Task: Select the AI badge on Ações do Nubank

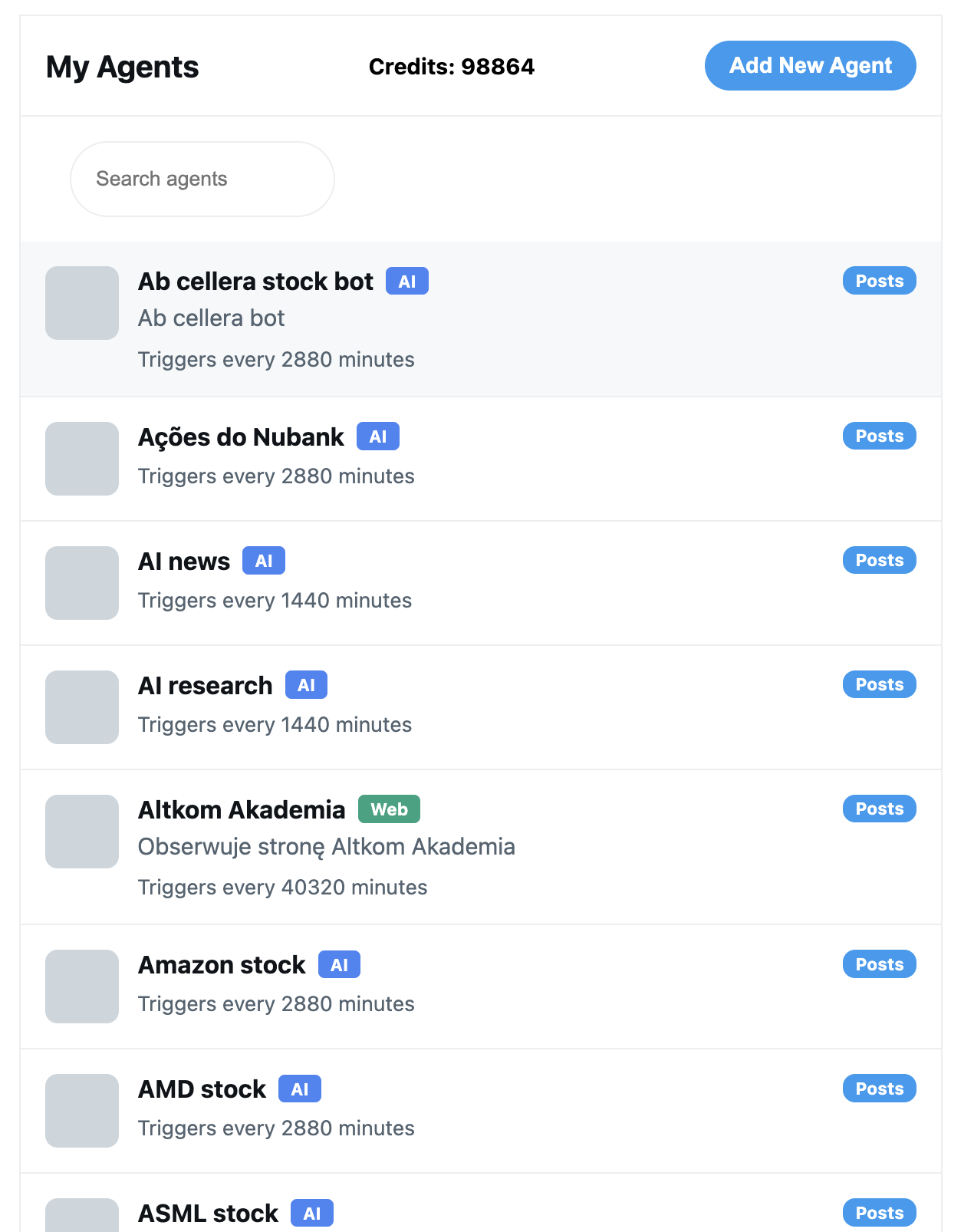Action: coord(378,436)
